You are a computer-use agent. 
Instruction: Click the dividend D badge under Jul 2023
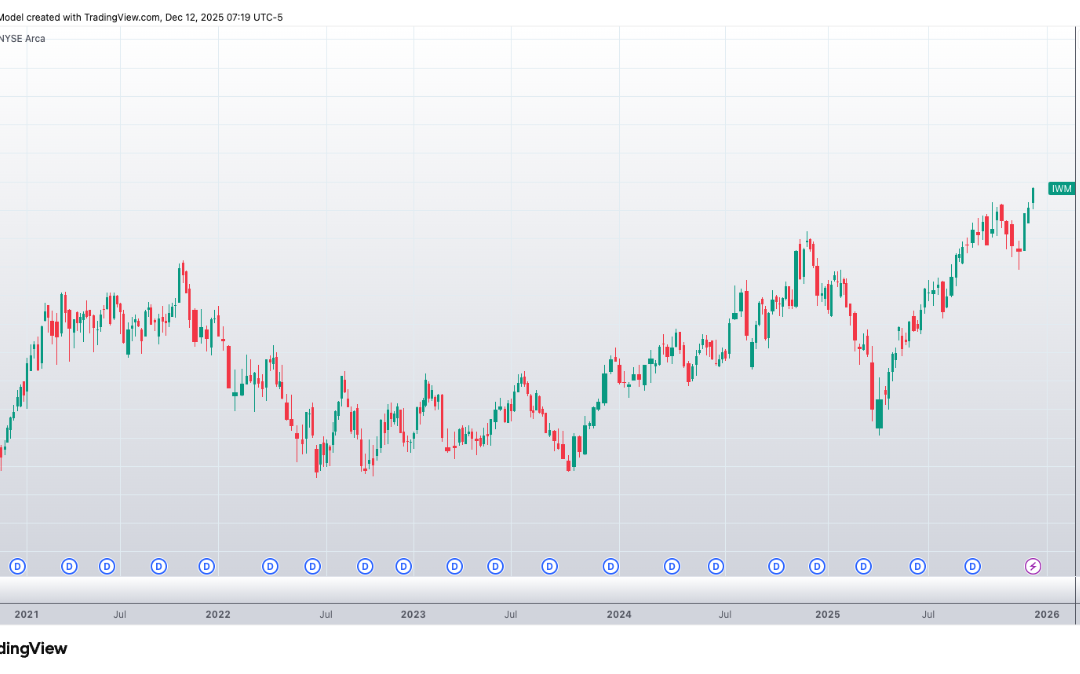[495, 566]
